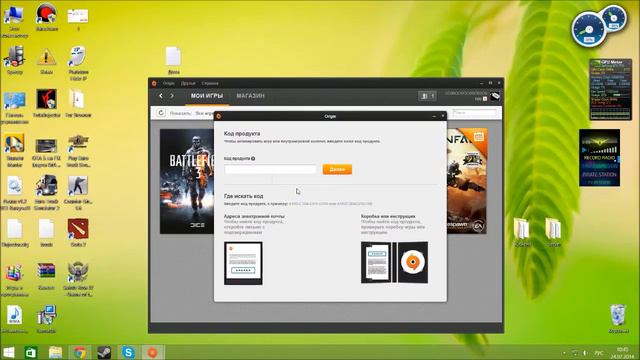This screenshot has height=360, width=640.
Task: Open the Platinum Hide IP desktop shortcut
Action: point(78,63)
